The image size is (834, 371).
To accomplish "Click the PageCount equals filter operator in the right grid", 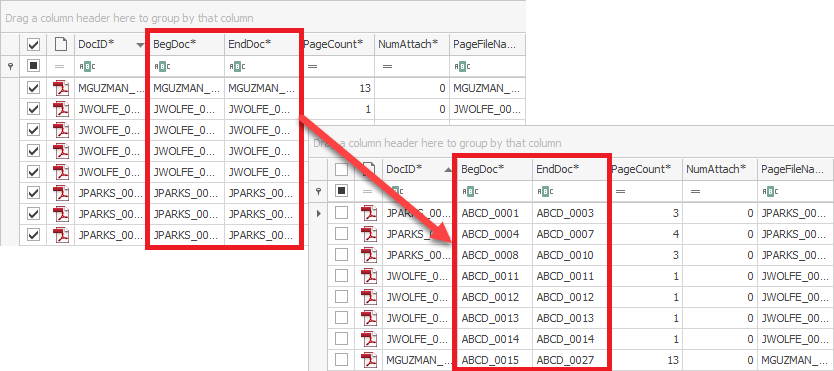I will tap(620, 191).
